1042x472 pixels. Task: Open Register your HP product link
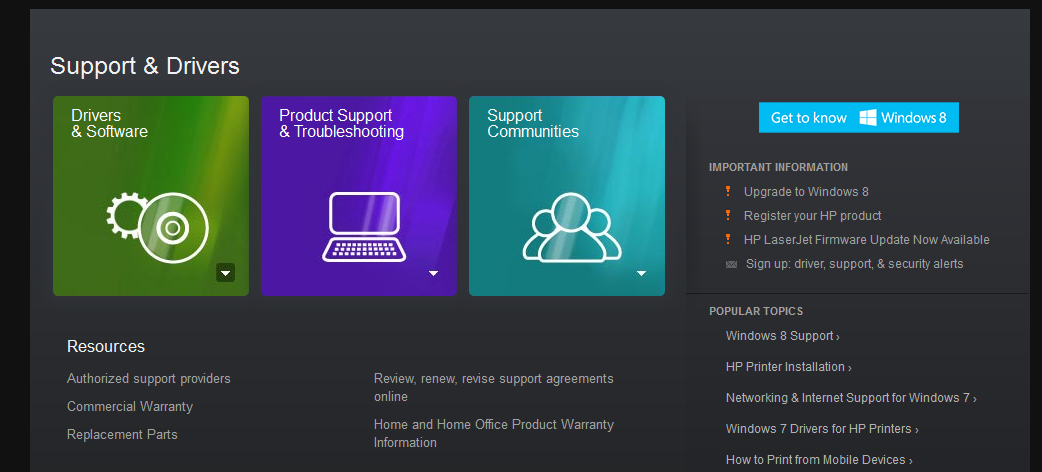(x=813, y=215)
